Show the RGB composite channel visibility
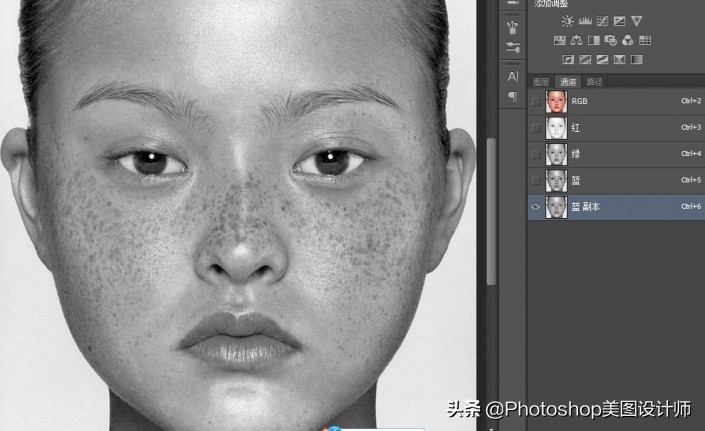The image size is (705, 431). click(535, 101)
